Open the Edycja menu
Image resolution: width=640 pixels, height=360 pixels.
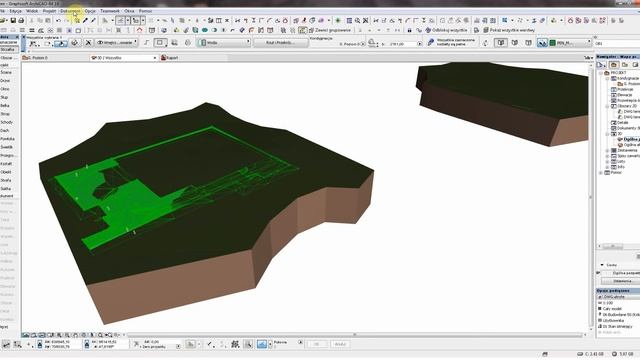16,11
